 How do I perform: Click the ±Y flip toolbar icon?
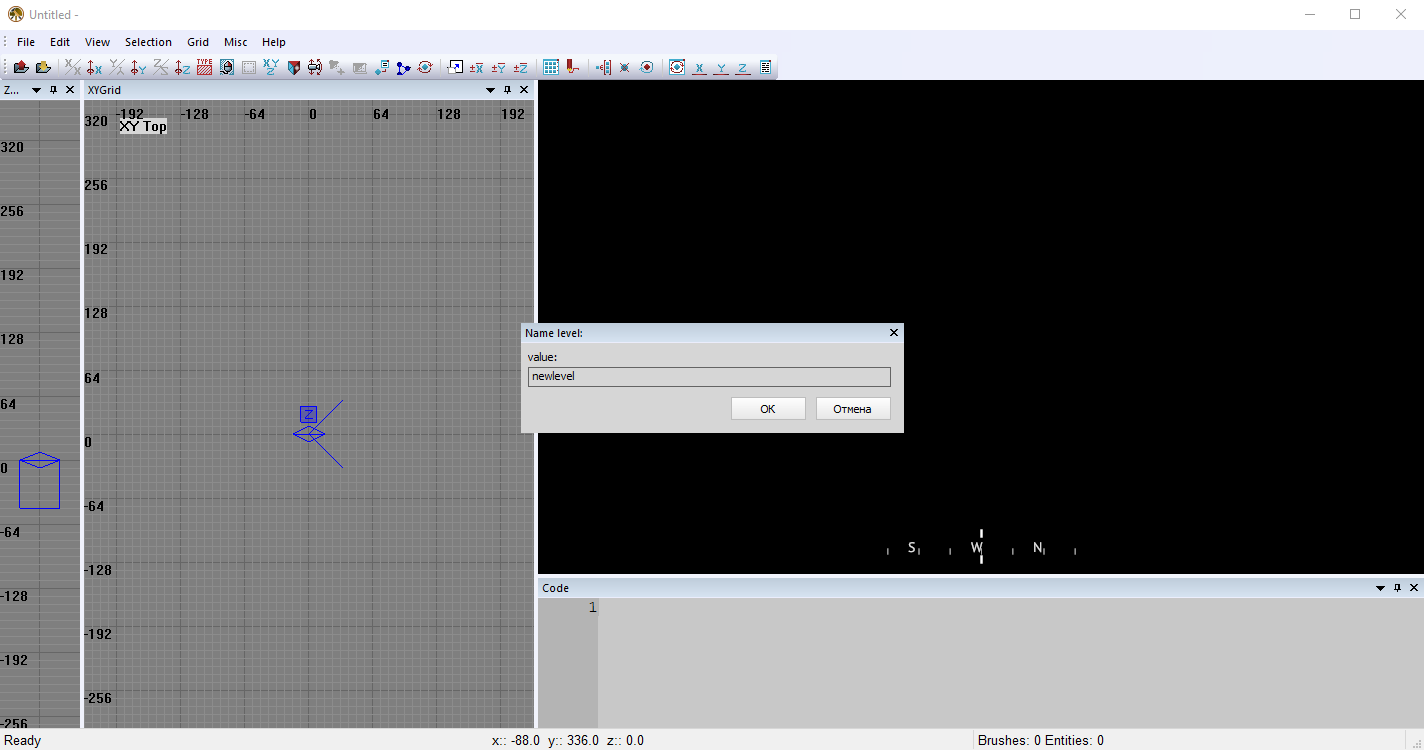498,67
